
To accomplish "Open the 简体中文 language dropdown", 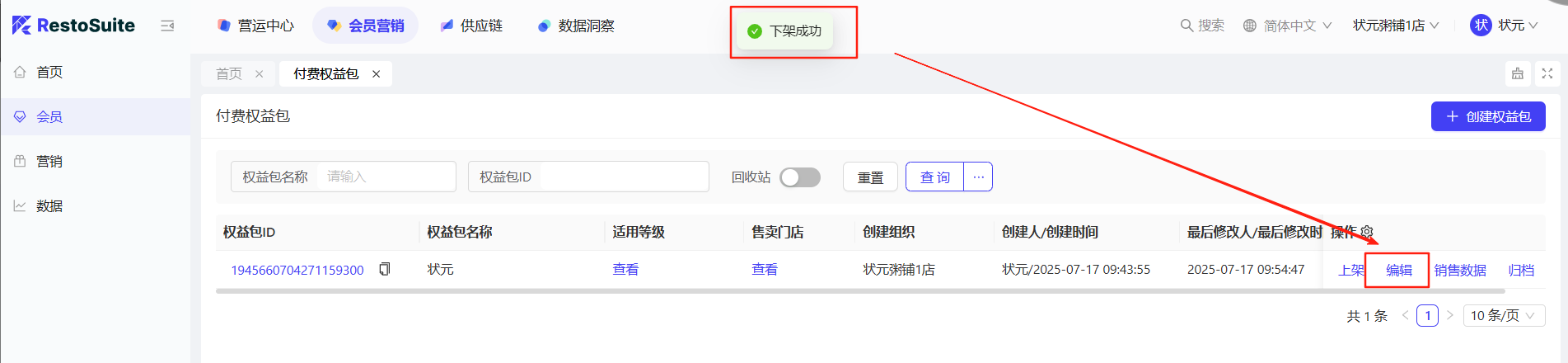I will [x=1287, y=26].
